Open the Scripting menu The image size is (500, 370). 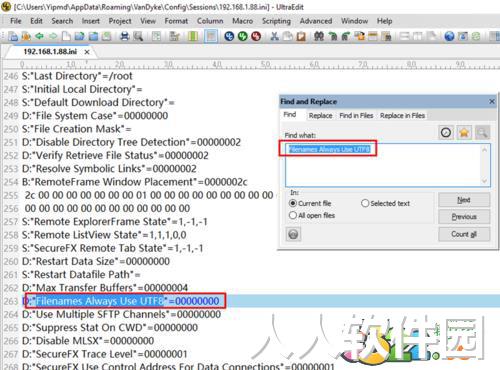276,21
